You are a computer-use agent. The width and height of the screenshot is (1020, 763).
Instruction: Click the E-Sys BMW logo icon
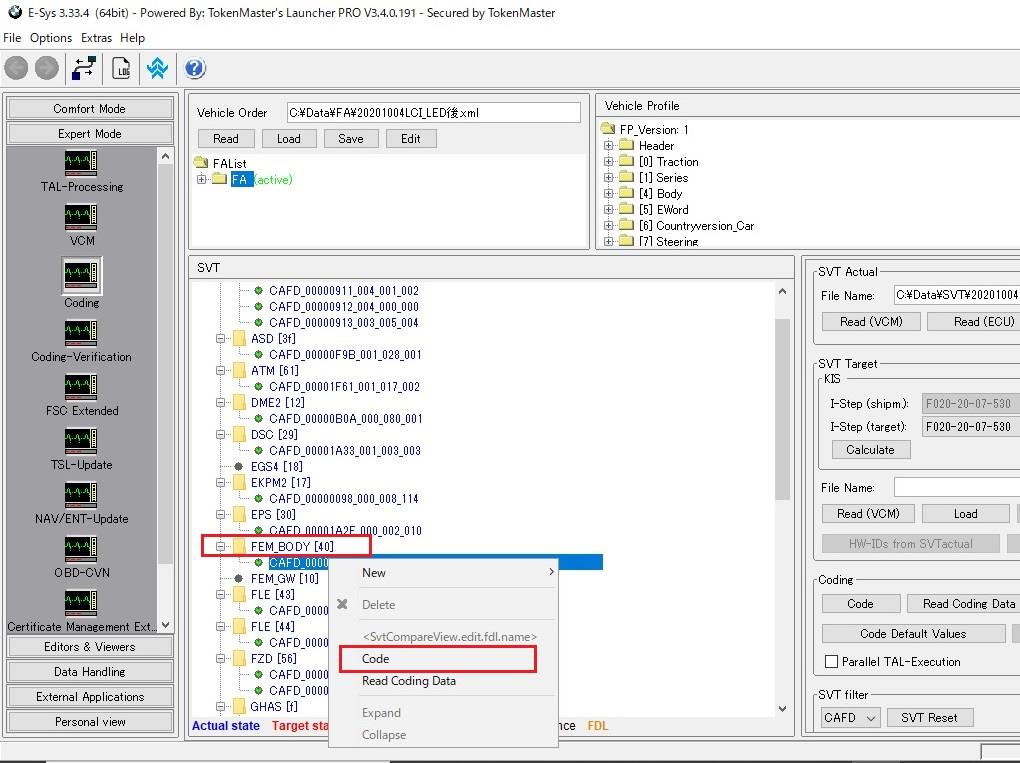tap(14, 12)
